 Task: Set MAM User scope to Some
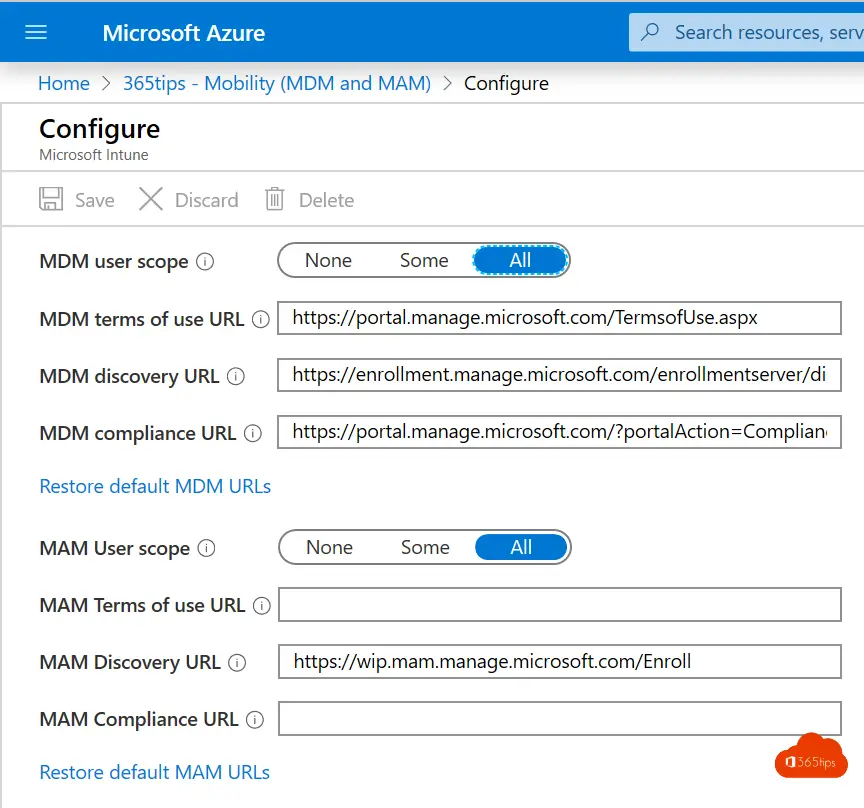click(425, 547)
